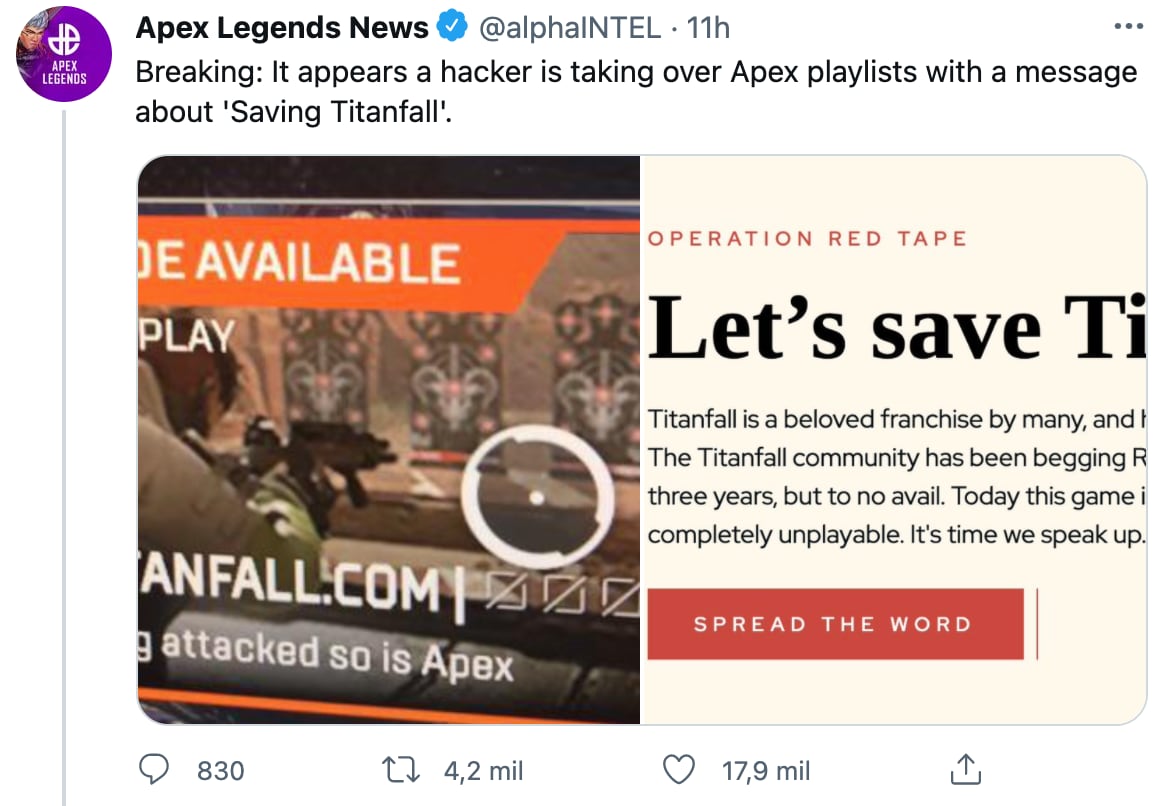Open the @alphaINTEL handle link
Viewport: 1170px width, 806px height.
click(x=571, y=28)
